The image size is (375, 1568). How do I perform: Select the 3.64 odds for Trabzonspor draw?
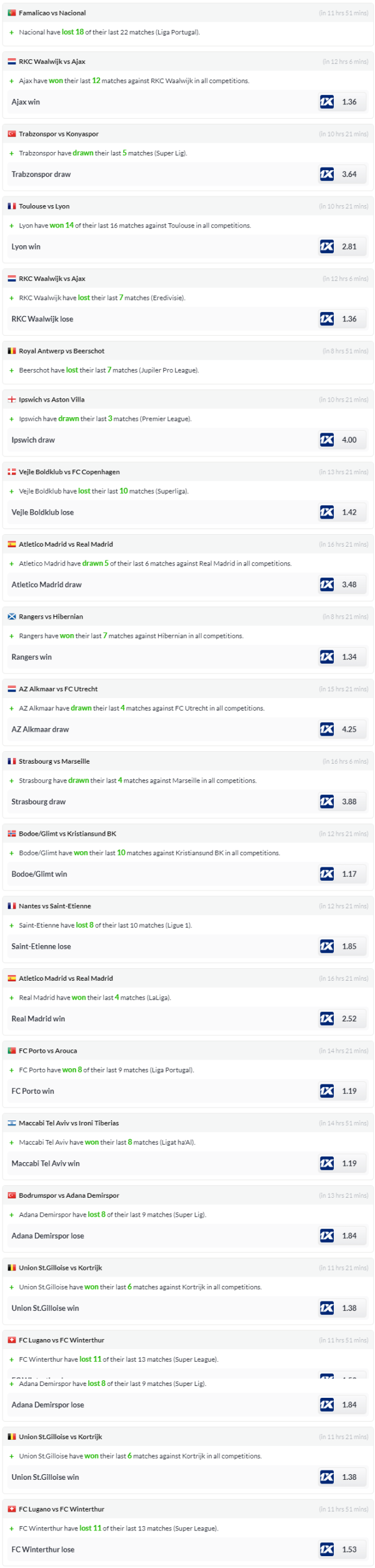tap(349, 175)
